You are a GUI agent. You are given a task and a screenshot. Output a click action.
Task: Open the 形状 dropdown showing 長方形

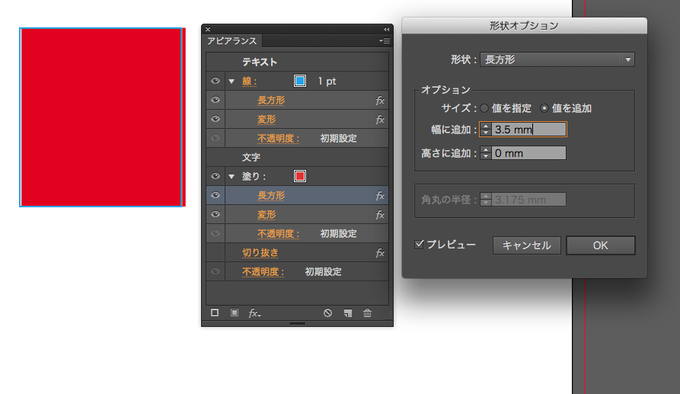point(557,59)
